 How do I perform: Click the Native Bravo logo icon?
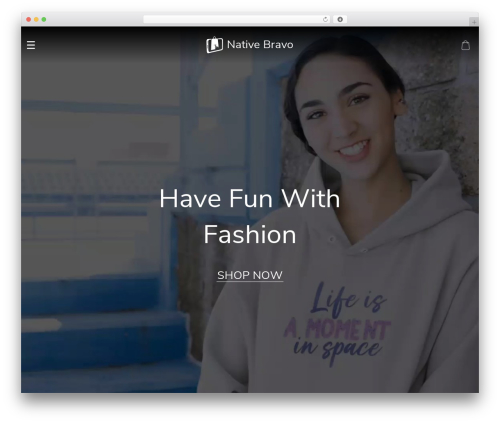pos(214,45)
